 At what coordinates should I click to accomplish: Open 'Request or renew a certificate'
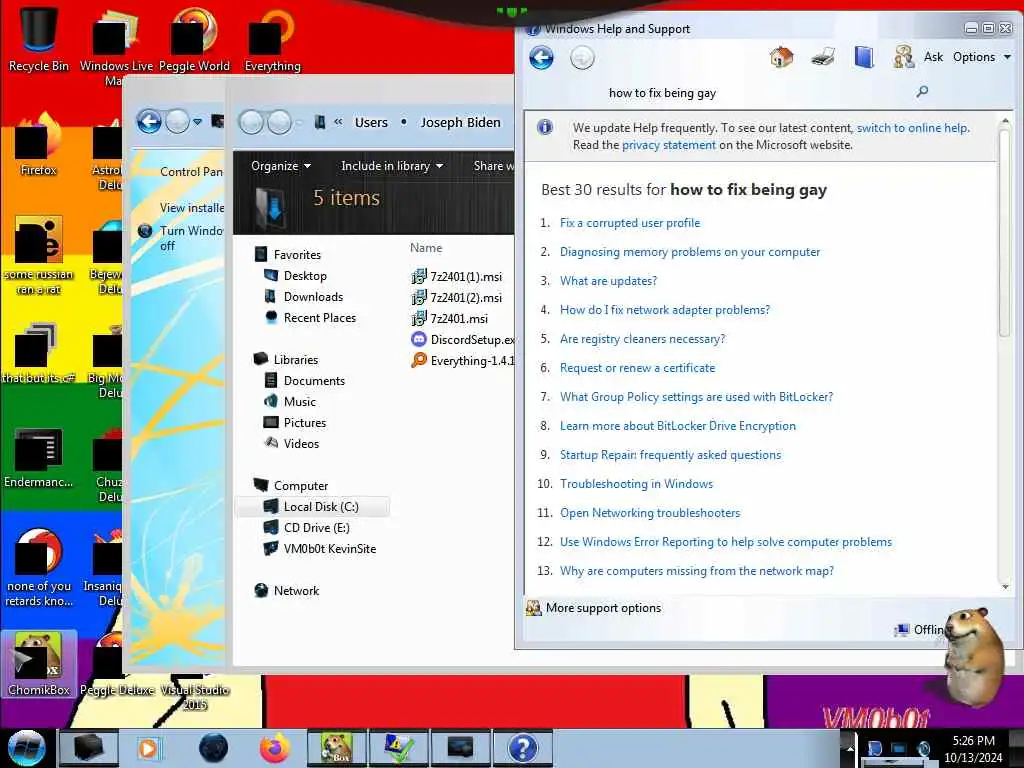637,368
